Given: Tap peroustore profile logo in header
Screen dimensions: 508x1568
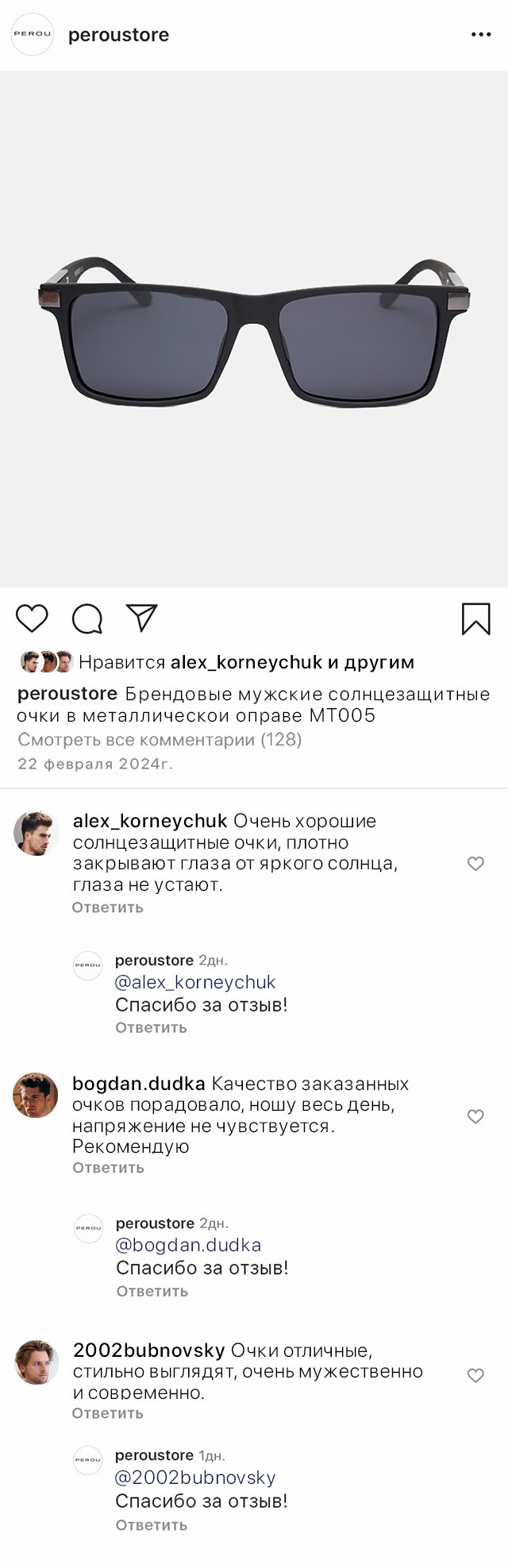Looking at the screenshot, I should (32, 35).
